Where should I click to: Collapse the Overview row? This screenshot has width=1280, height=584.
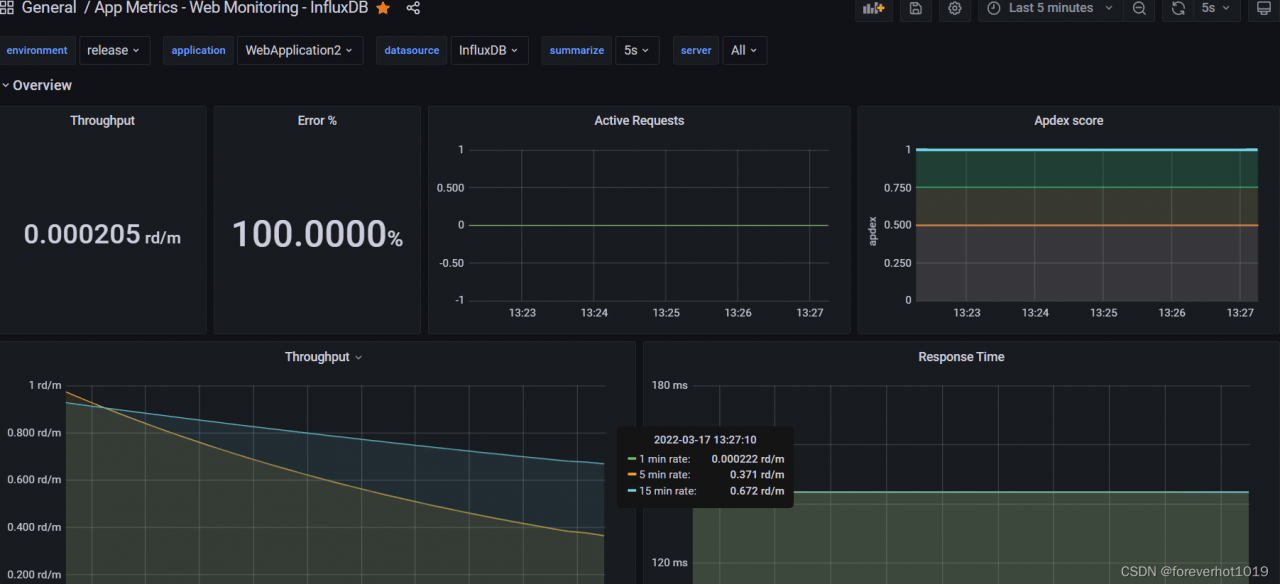click(x=38, y=85)
